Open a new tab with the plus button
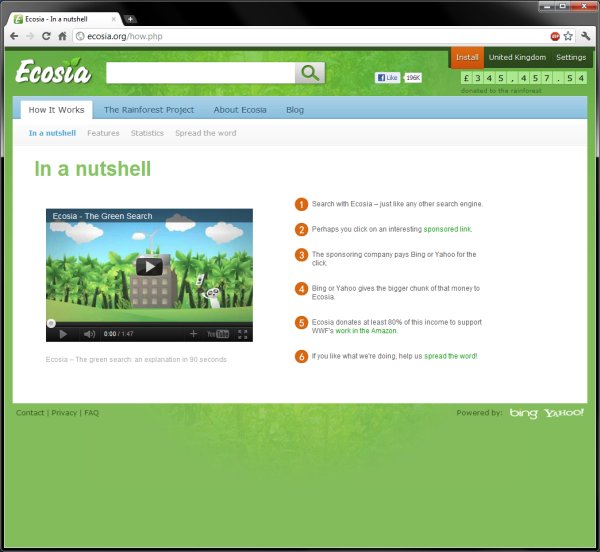The width and height of the screenshot is (600, 552). pyautogui.click(x=130, y=19)
